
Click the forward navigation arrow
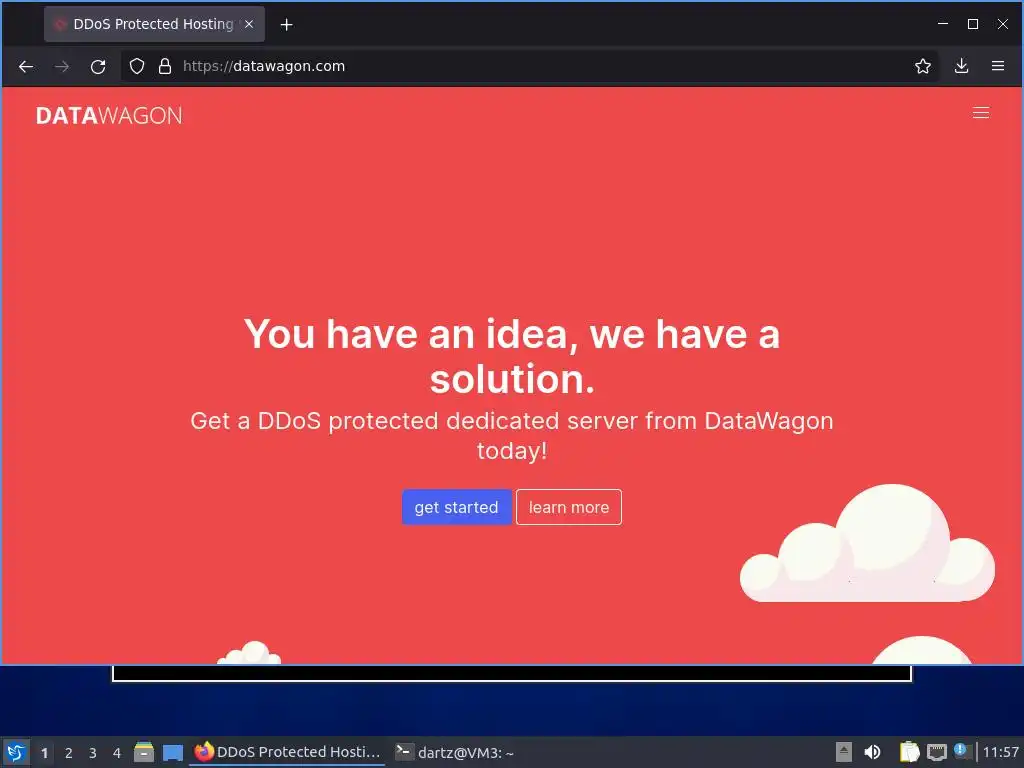[61, 67]
